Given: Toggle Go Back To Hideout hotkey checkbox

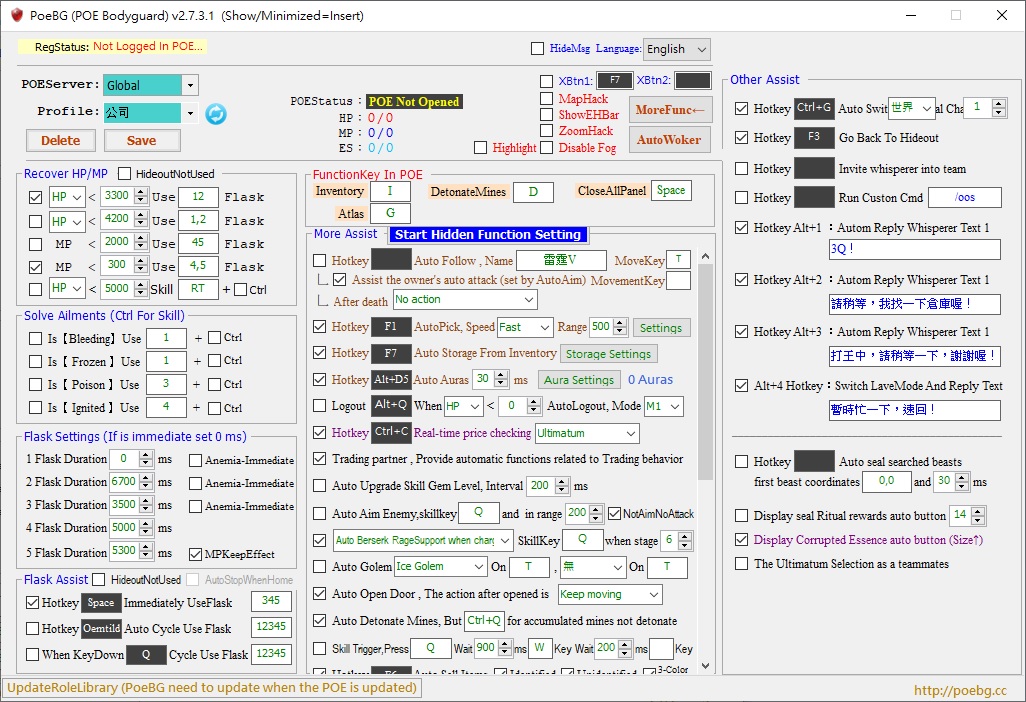Looking at the screenshot, I should (741, 137).
